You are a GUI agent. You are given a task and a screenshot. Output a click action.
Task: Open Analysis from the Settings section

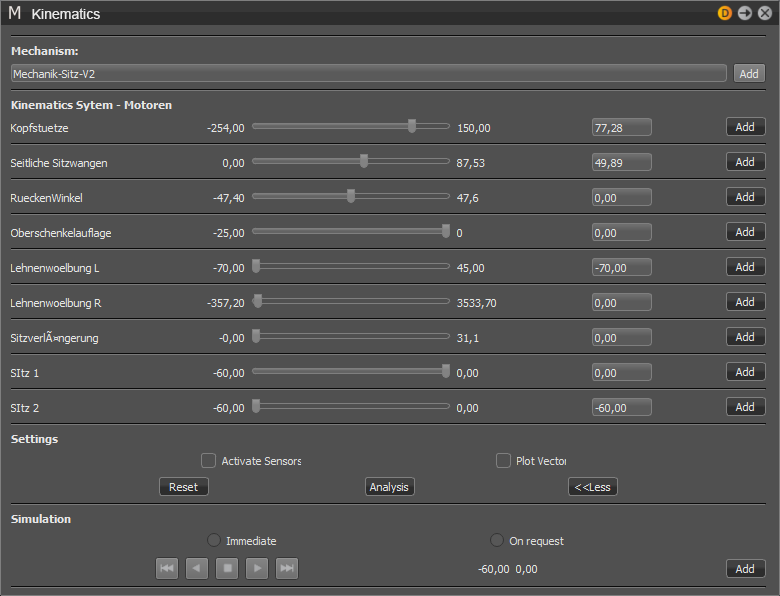[x=389, y=487]
